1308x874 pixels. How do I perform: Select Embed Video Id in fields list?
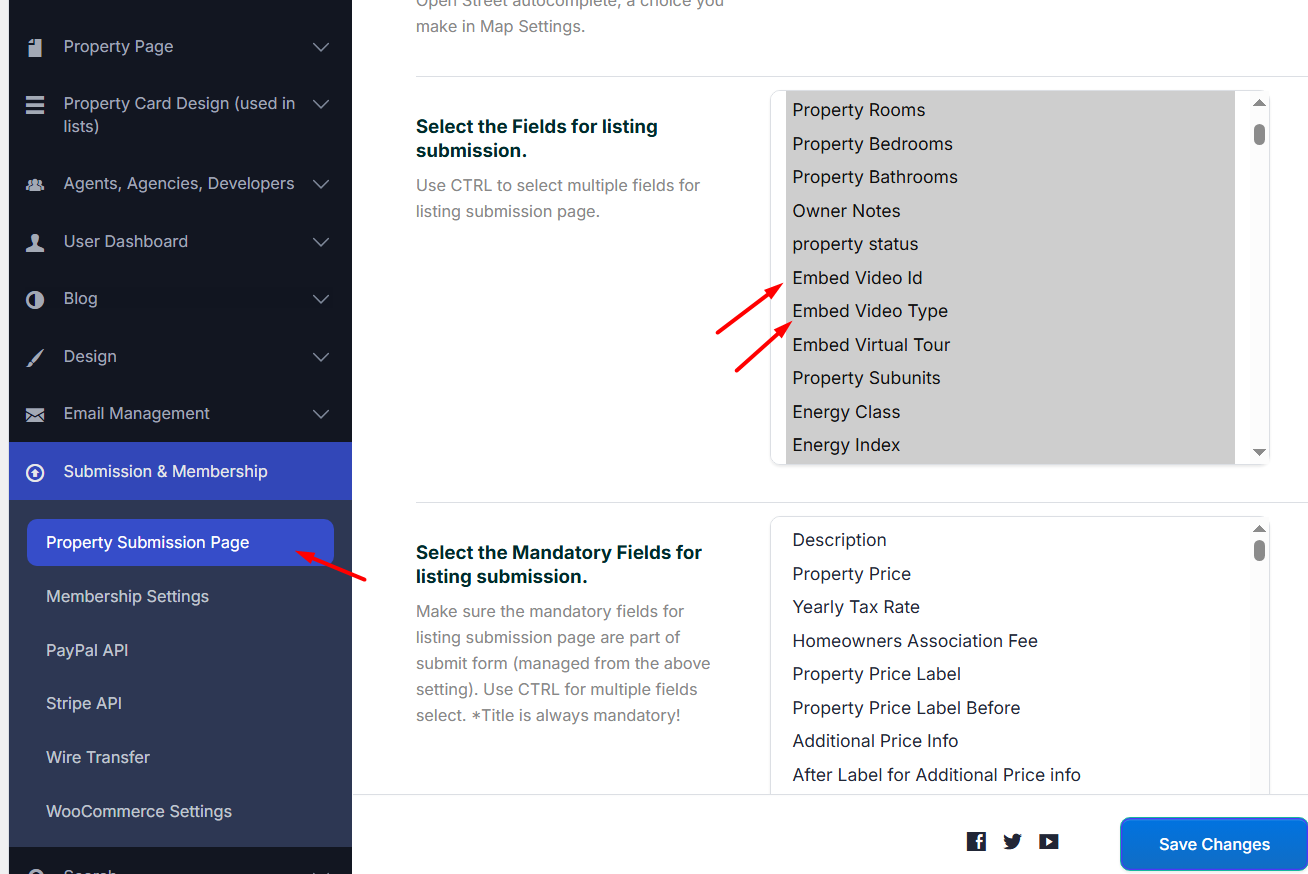click(x=857, y=278)
